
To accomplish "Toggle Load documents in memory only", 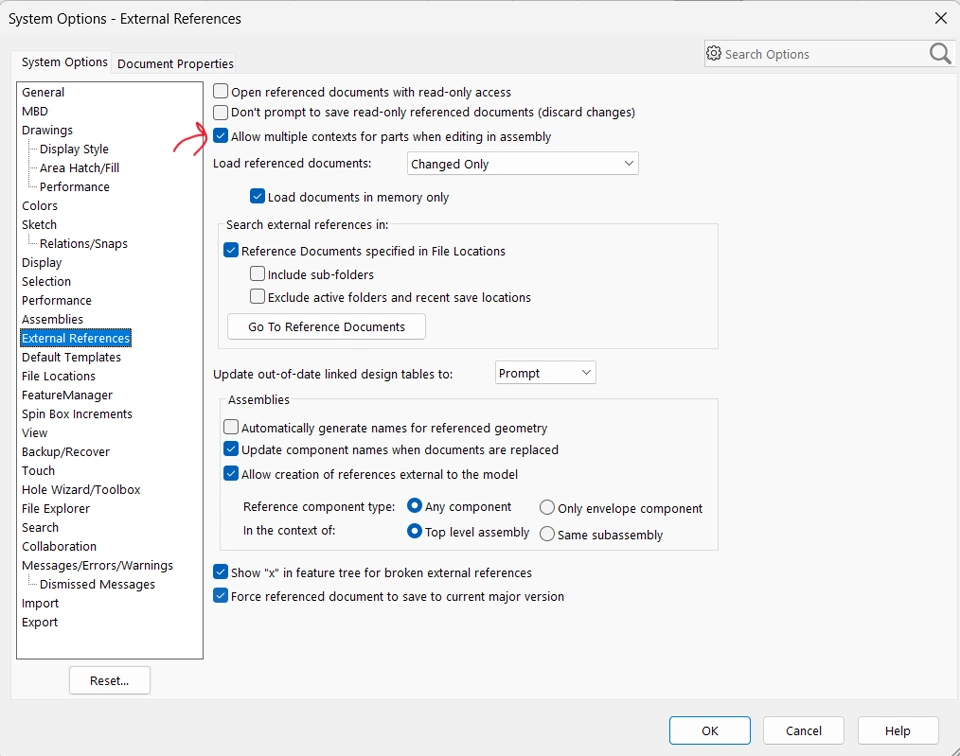I will (257, 196).
